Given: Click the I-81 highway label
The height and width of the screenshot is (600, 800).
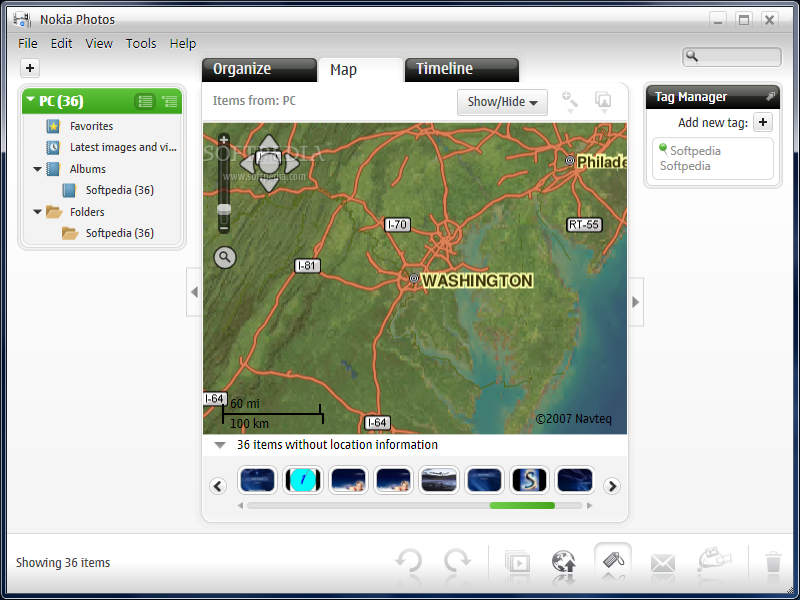Looking at the screenshot, I should [x=307, y=266].
